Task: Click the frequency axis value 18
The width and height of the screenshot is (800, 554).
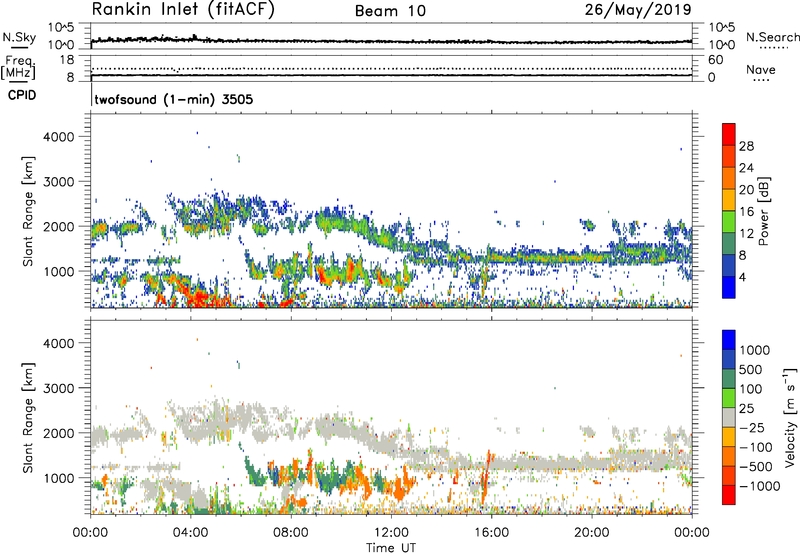Action: pos(67,60)
